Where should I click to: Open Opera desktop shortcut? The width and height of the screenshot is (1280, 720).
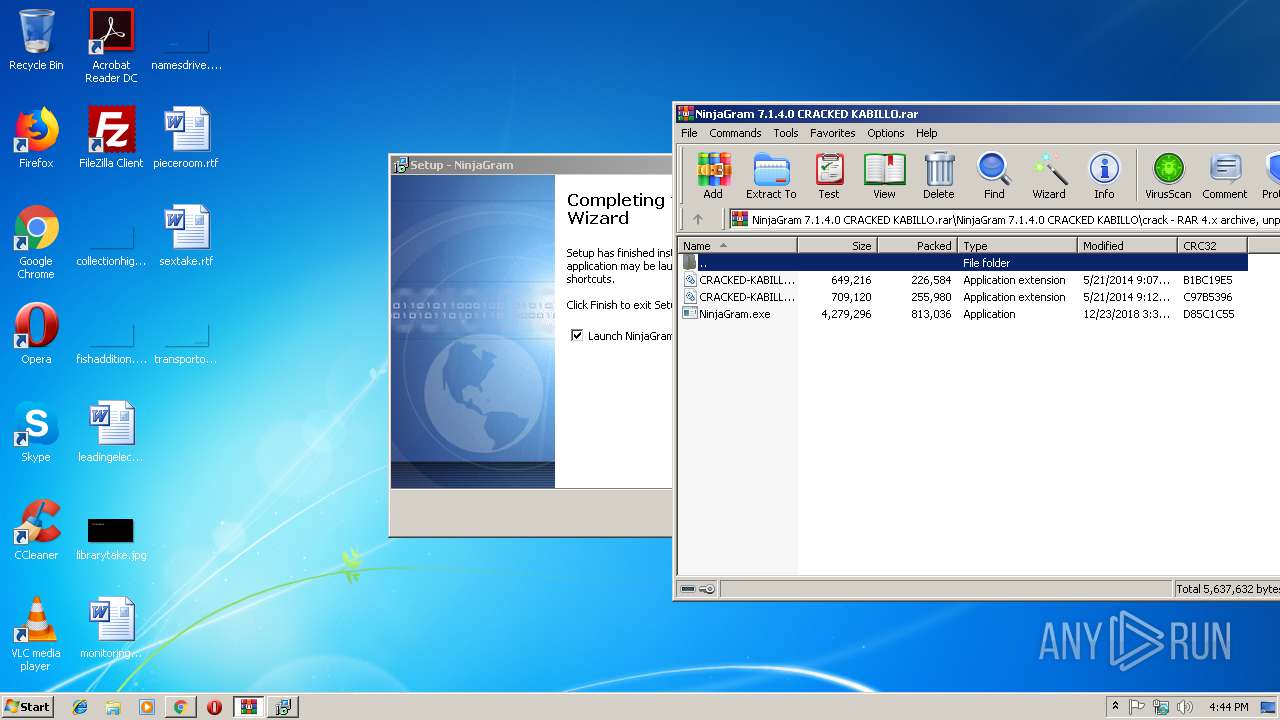click(36, 334)
